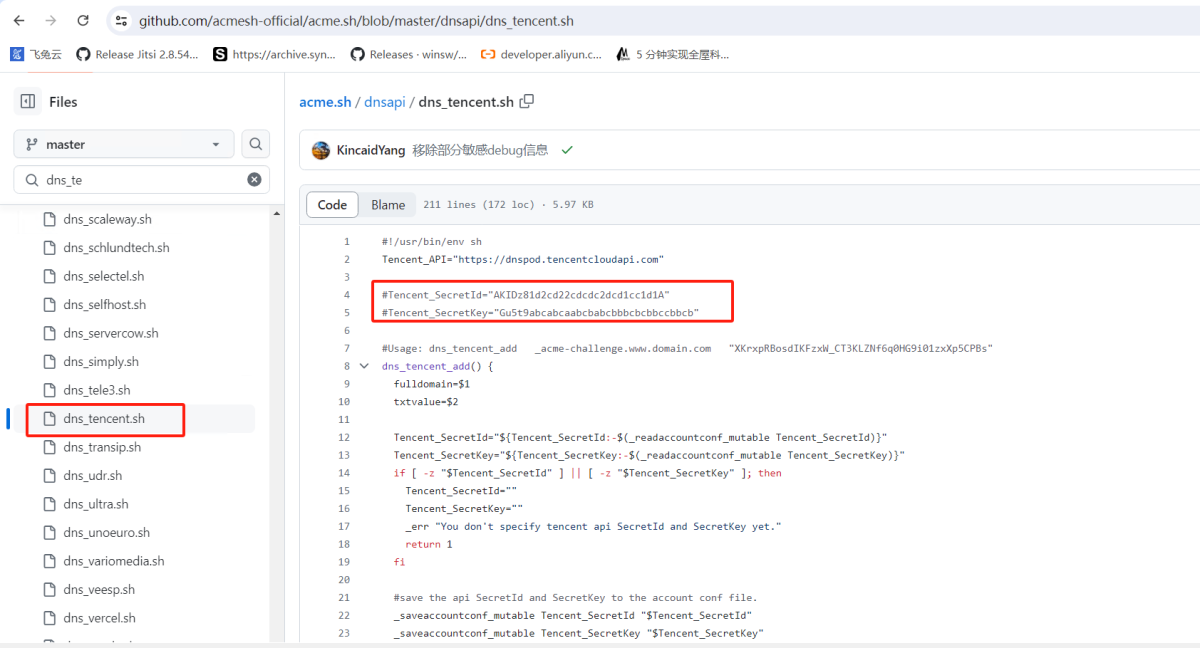
Task: Click the address bar URL
Action: click(x=356, y=20)
